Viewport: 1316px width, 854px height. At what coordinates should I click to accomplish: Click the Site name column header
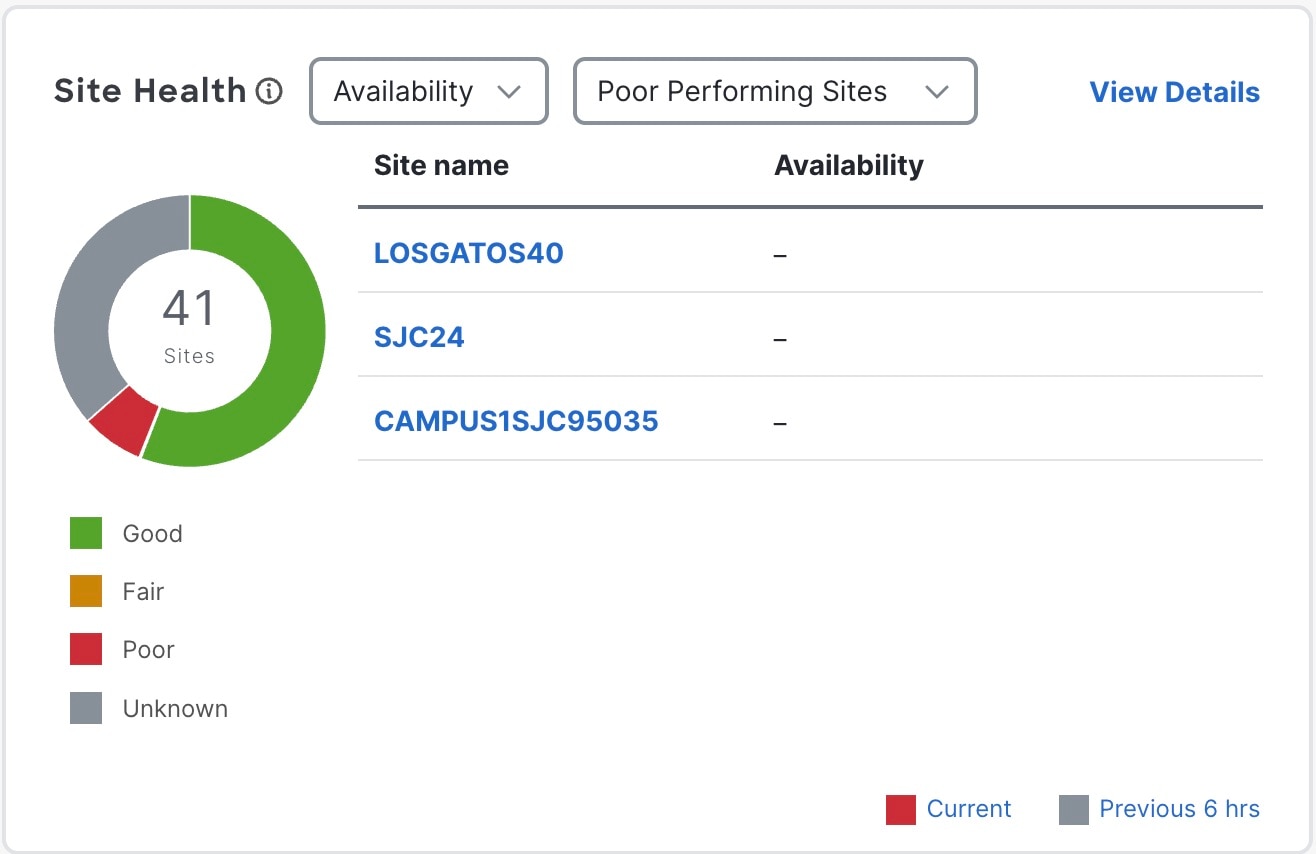(x=441, y=165)
